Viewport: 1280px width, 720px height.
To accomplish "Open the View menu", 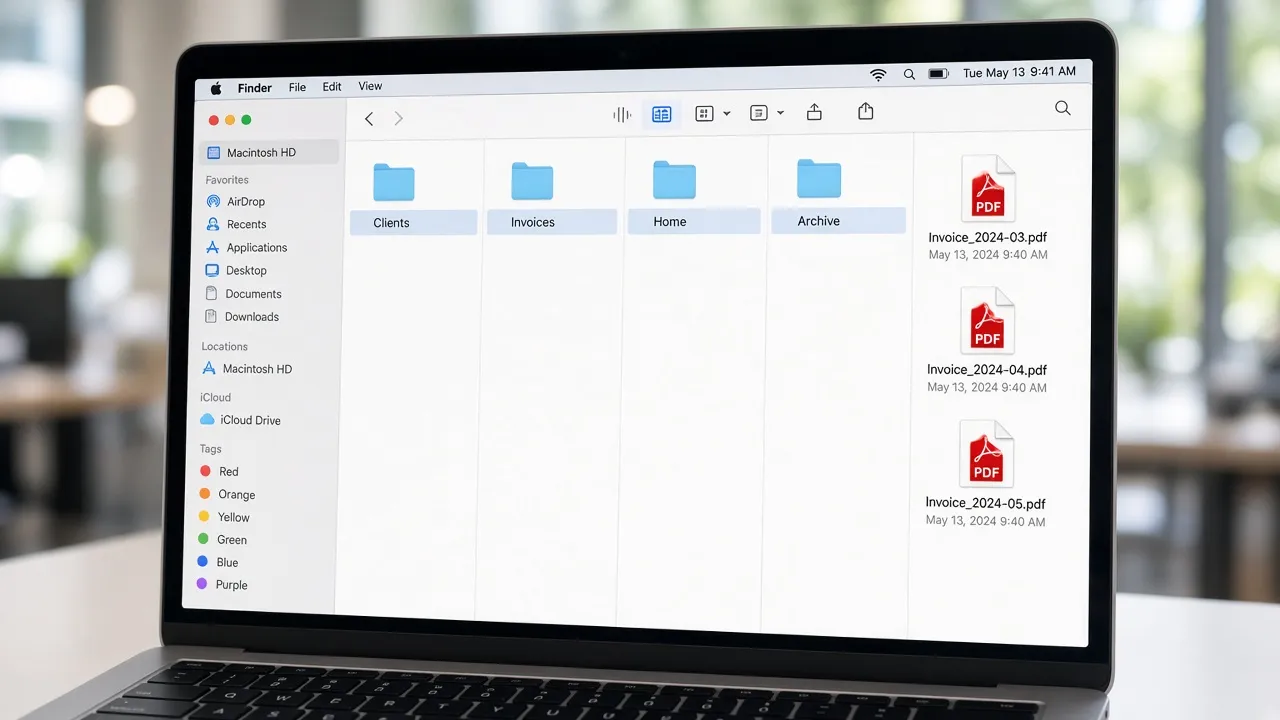I will tap(370, 86).
